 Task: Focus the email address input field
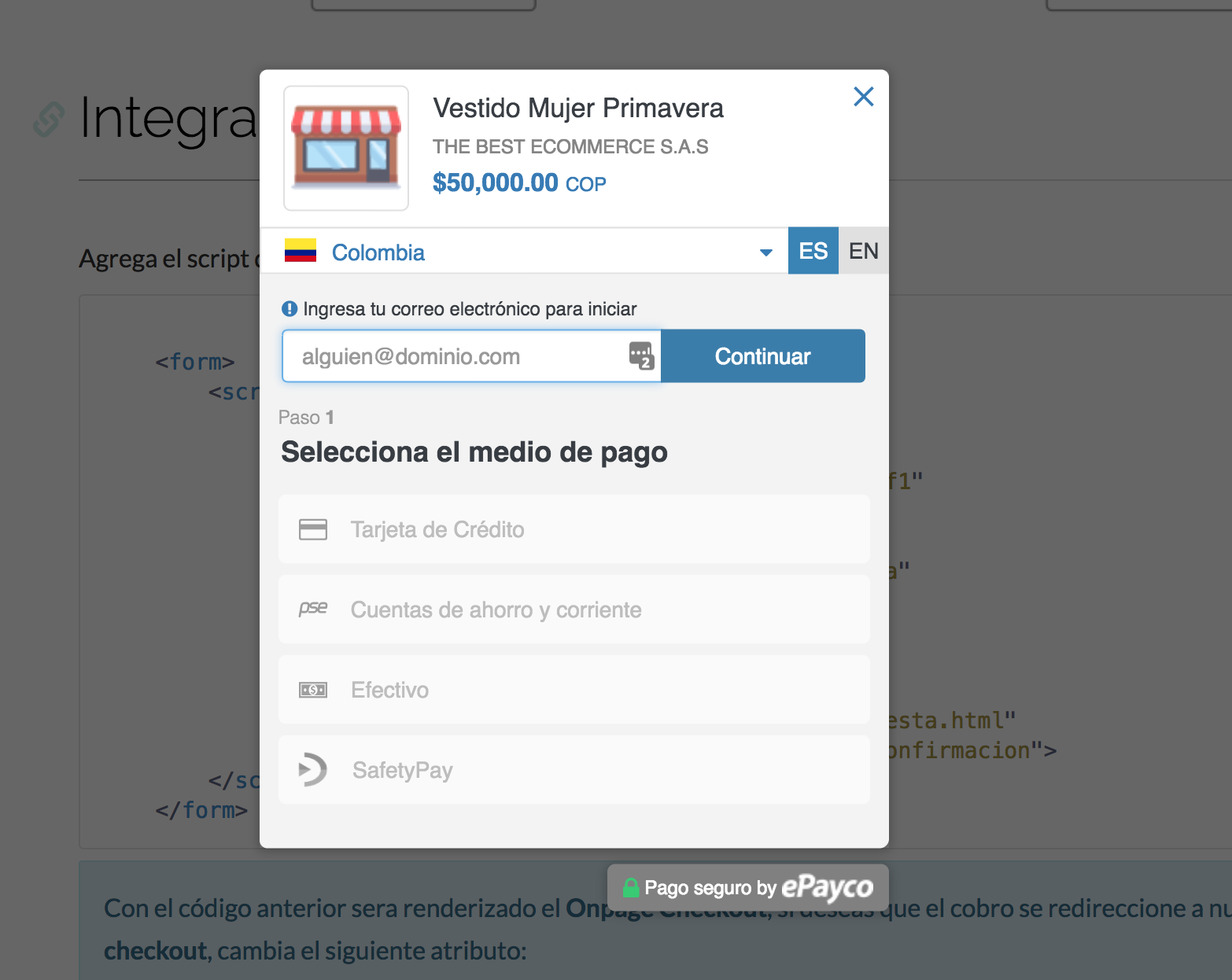[471, 356]
